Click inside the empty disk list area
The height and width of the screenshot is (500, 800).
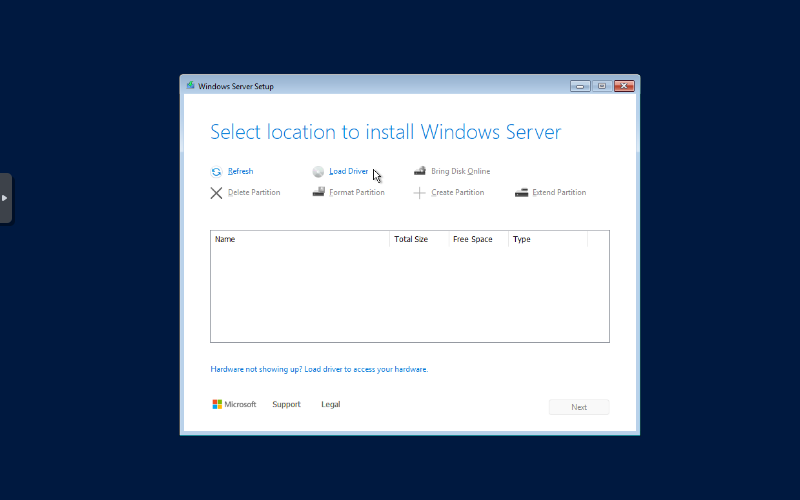409,295
